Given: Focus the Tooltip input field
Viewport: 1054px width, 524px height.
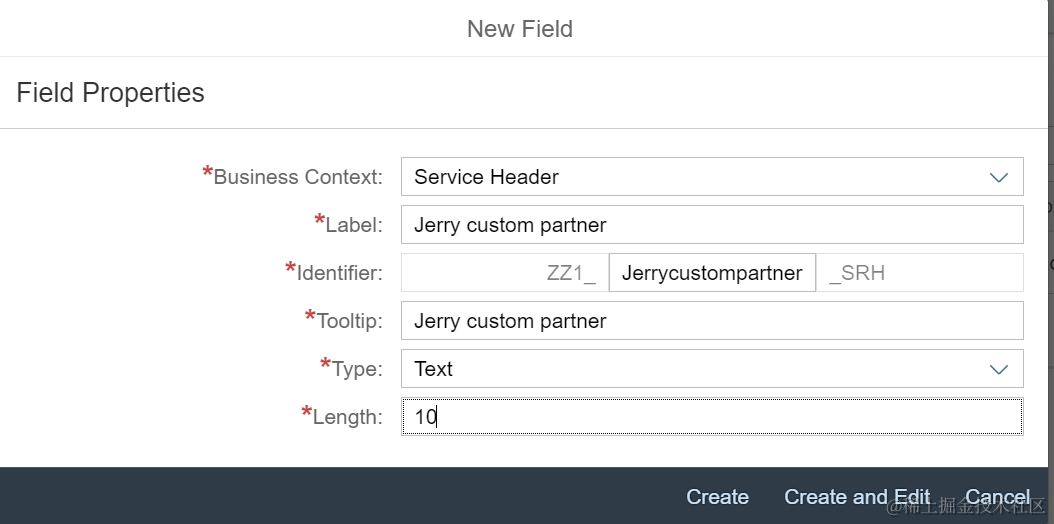Looking at the screenshot, I should (711, 321).
